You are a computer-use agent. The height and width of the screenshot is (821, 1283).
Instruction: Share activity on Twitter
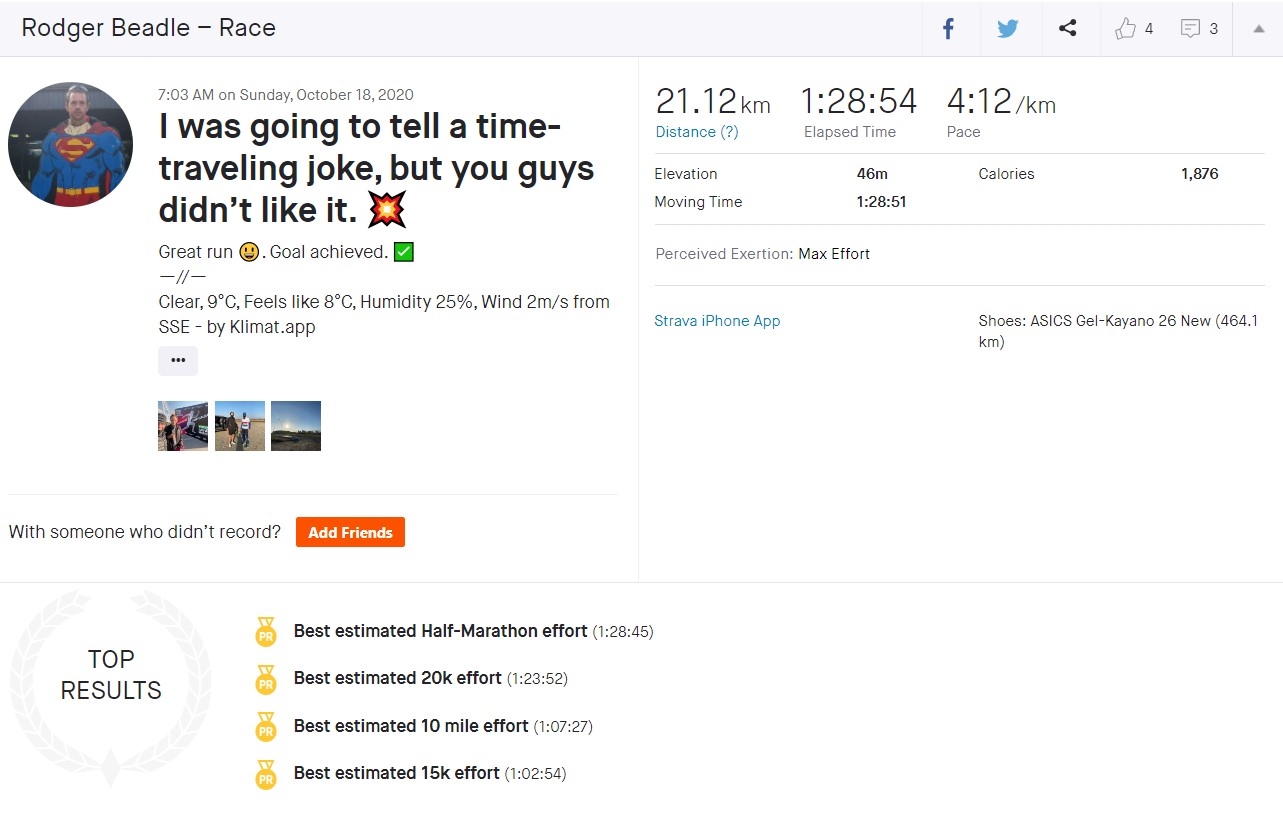[x=1008, y=29]
